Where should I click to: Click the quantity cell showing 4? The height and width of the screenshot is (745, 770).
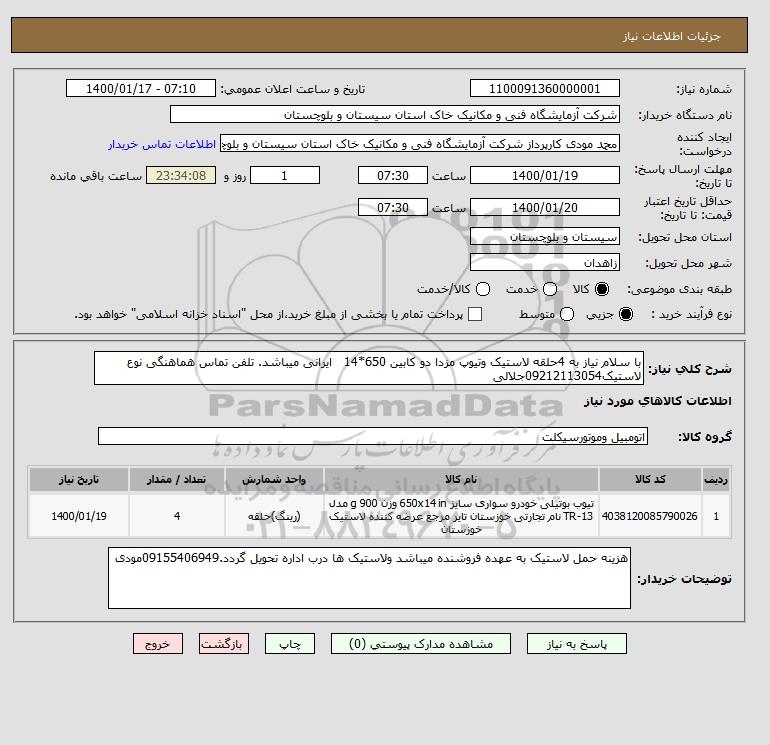[177, 516]
